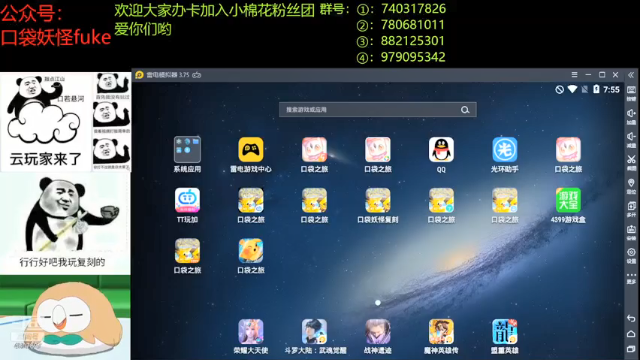Launch 雷电游戏中心 app
This screenshot has height=360, width=640.
(x=251, y=150)
